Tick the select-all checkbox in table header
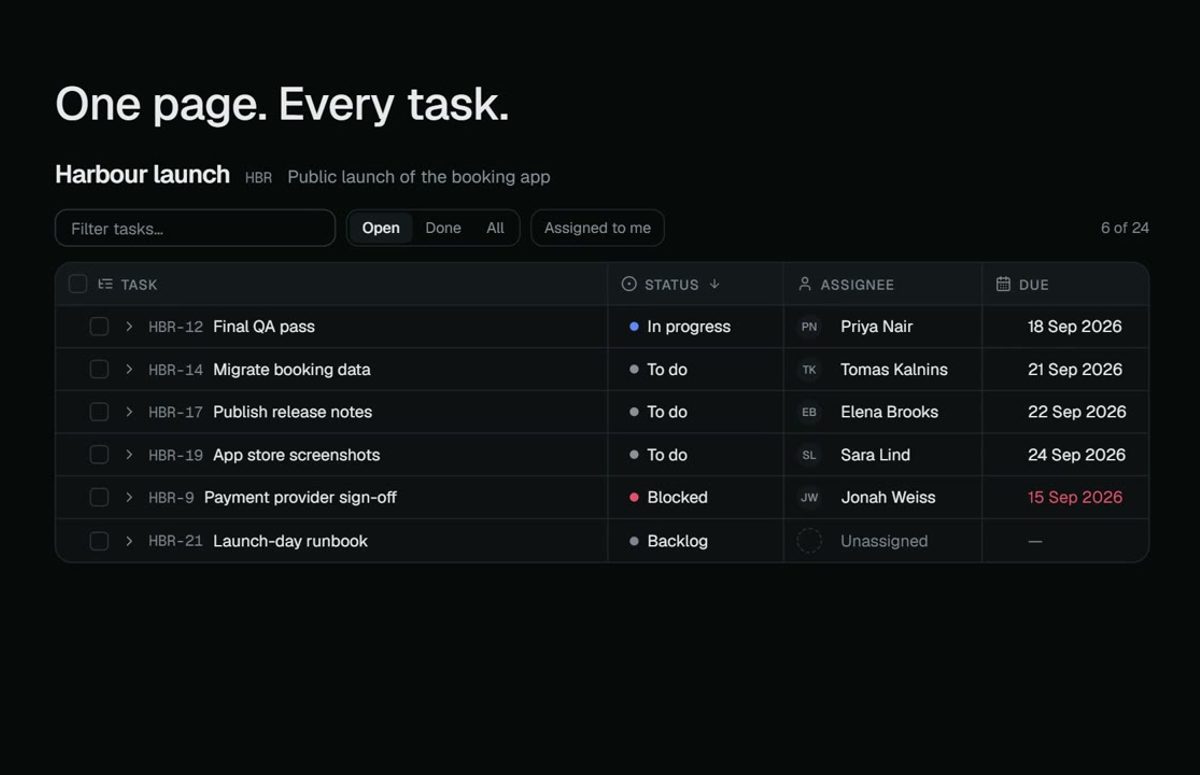Image resolution: width=1200 pixels, height=775 pixels. (78, 284)
